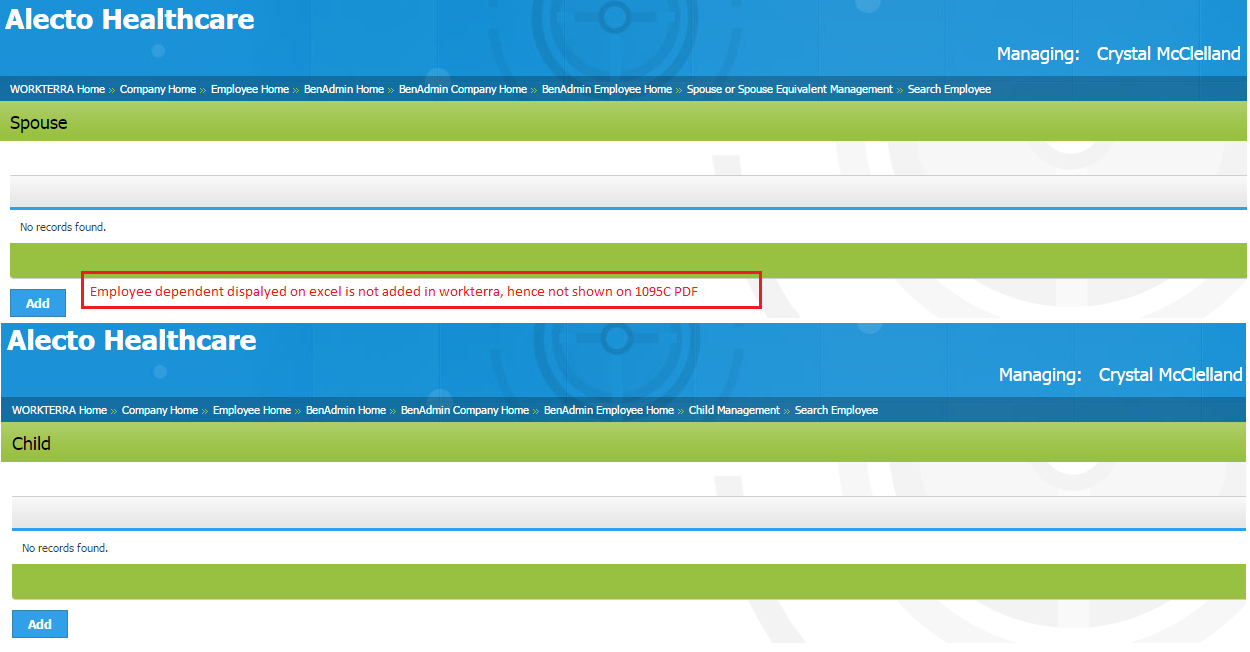Click 'No records found.' in Child list

click(x=65, y=548)
